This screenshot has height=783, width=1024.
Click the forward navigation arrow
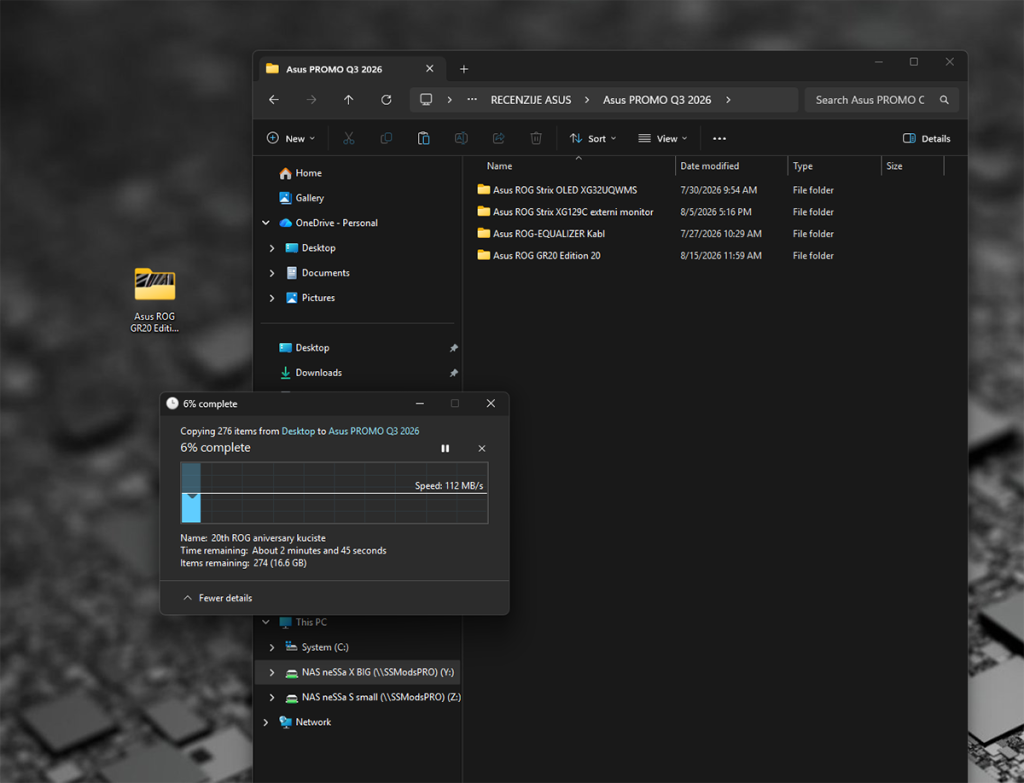click(312, 100)
